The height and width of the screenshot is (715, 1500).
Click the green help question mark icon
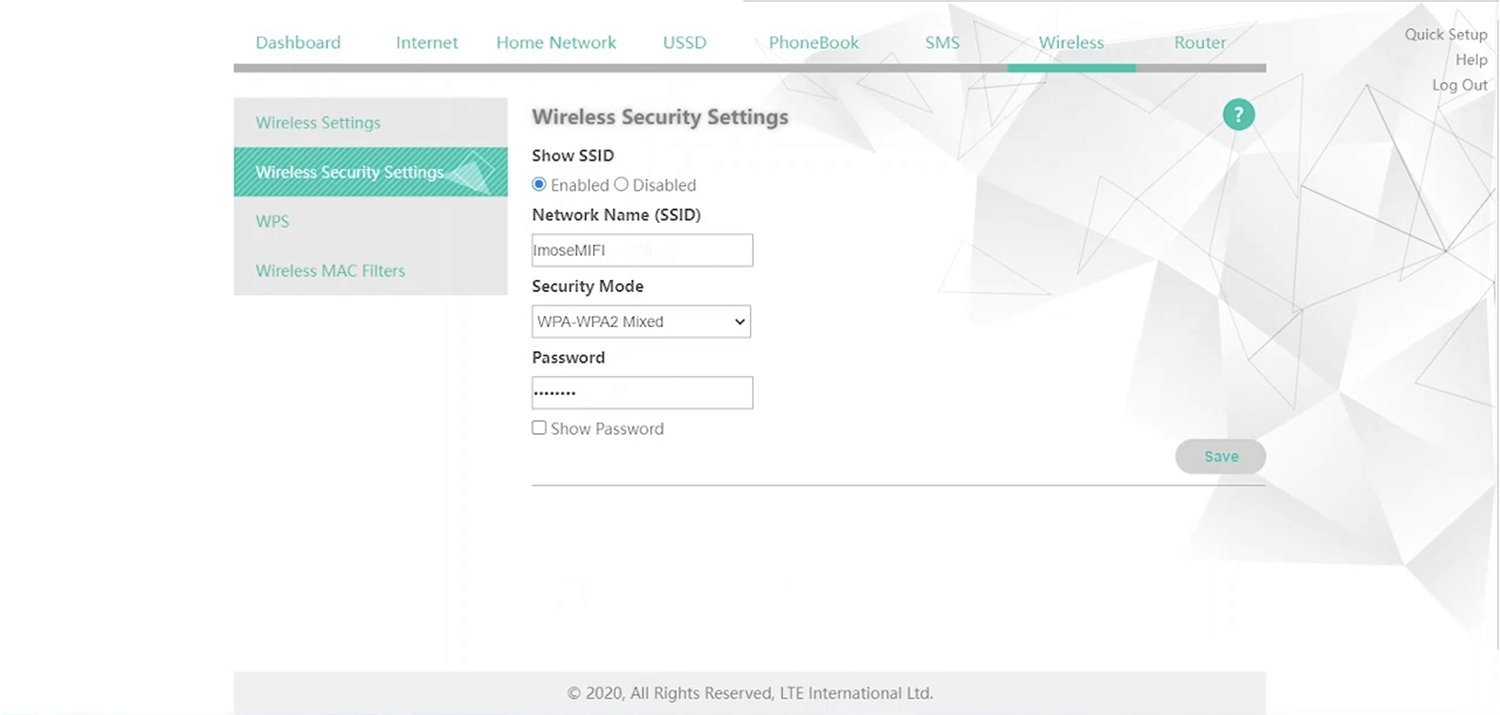[x=1238, y=115]
